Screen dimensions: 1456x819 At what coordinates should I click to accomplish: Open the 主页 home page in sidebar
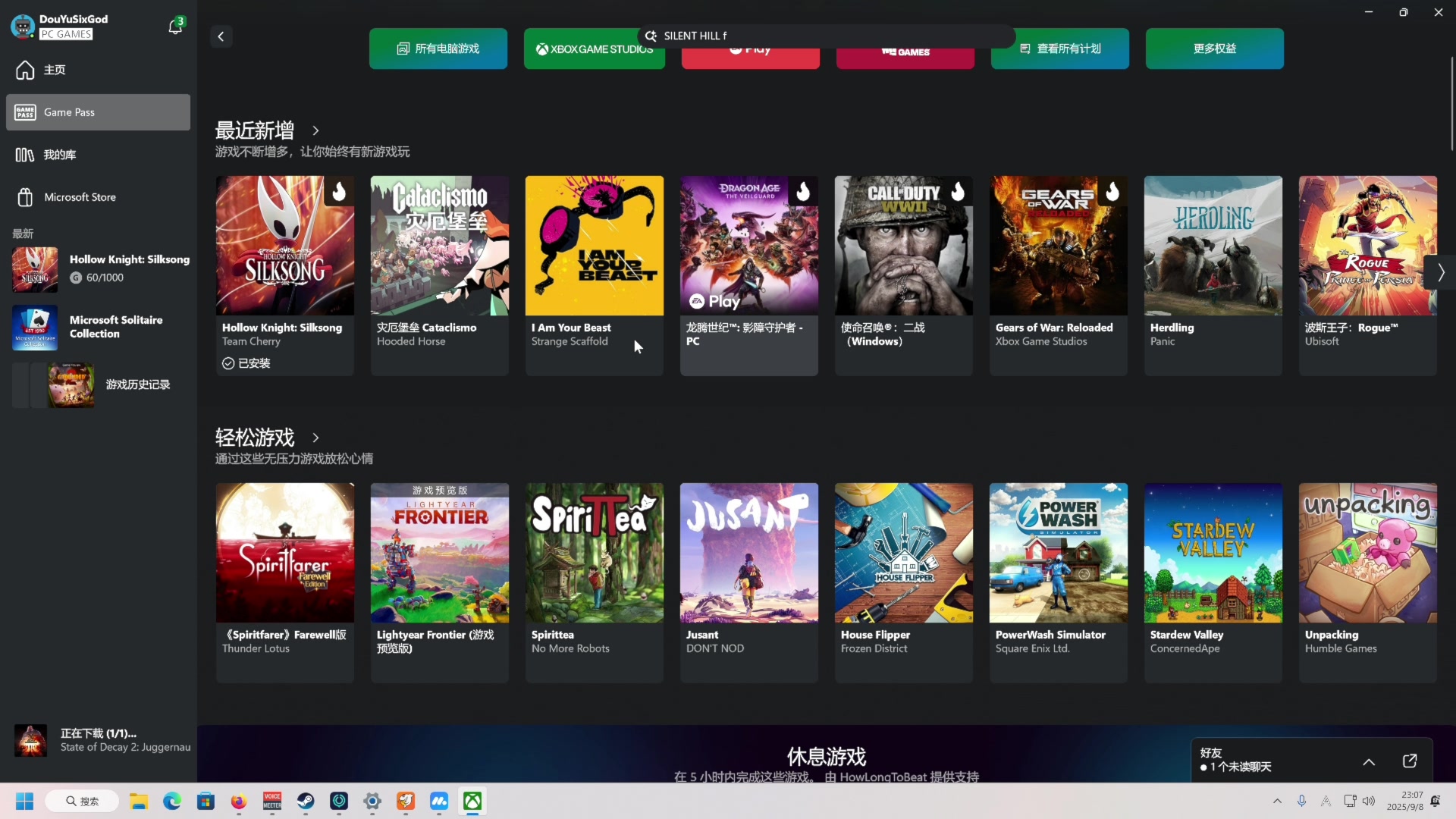point(99,70)
